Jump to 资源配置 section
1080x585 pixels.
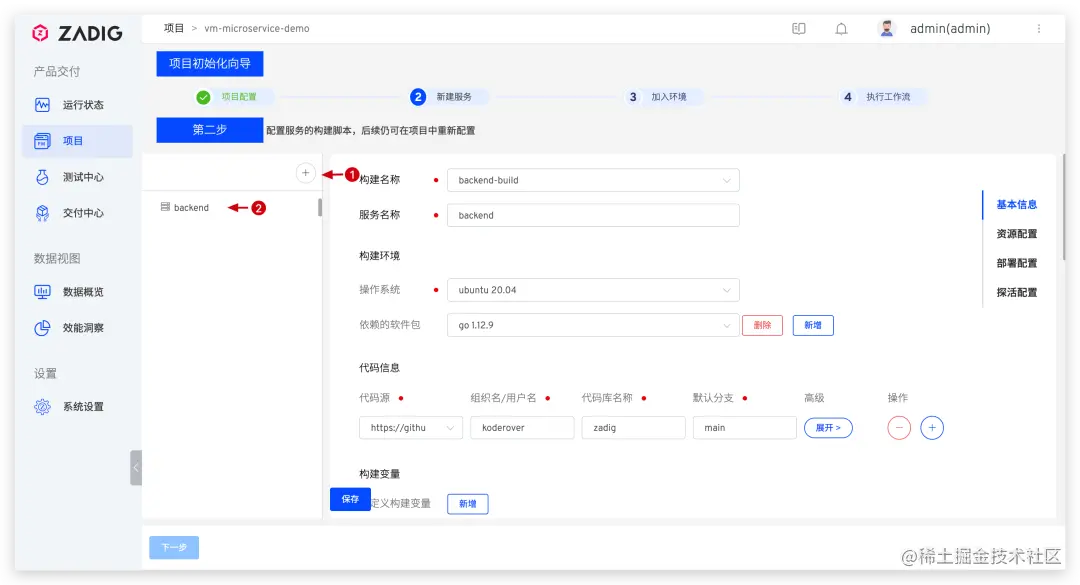(x=1017, y=234)
